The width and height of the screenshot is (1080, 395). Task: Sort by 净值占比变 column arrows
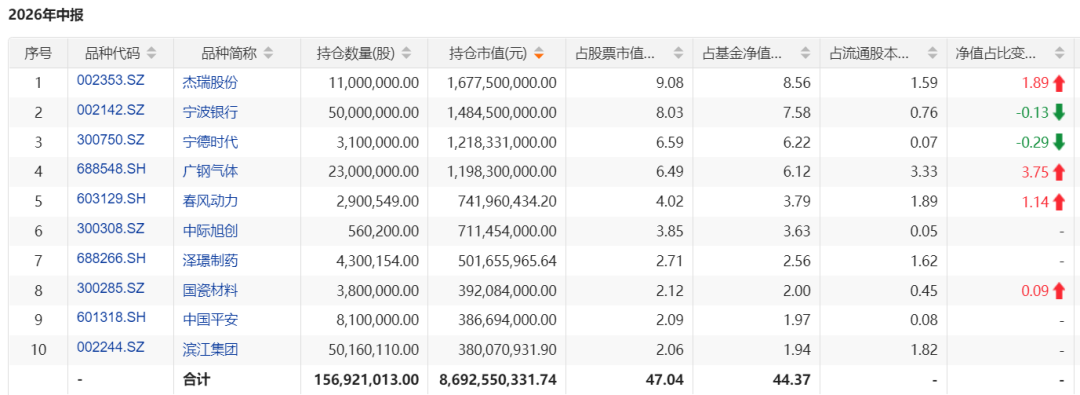1060,53
